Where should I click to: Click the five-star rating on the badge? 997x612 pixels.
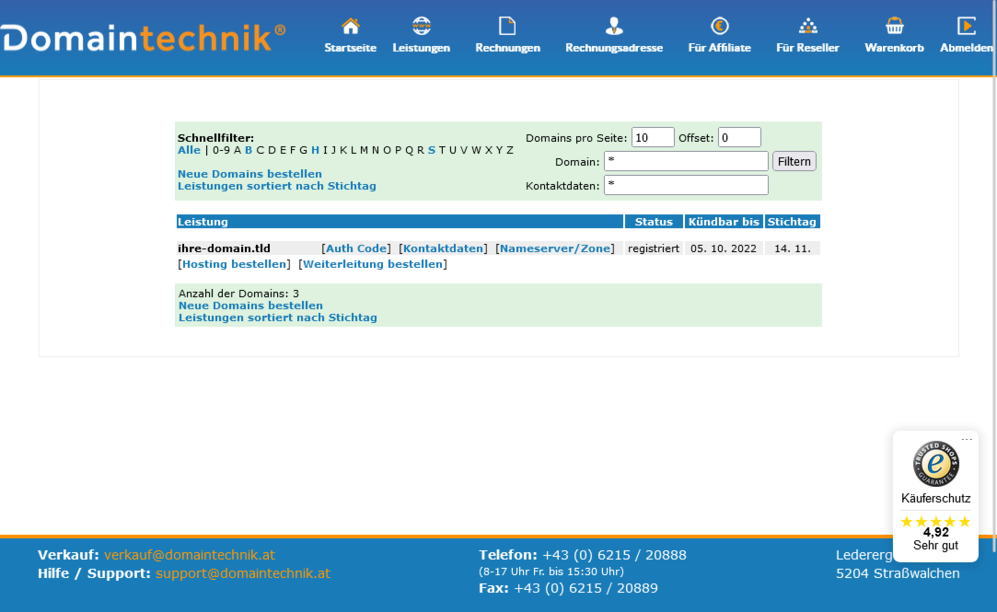[935, 522]
